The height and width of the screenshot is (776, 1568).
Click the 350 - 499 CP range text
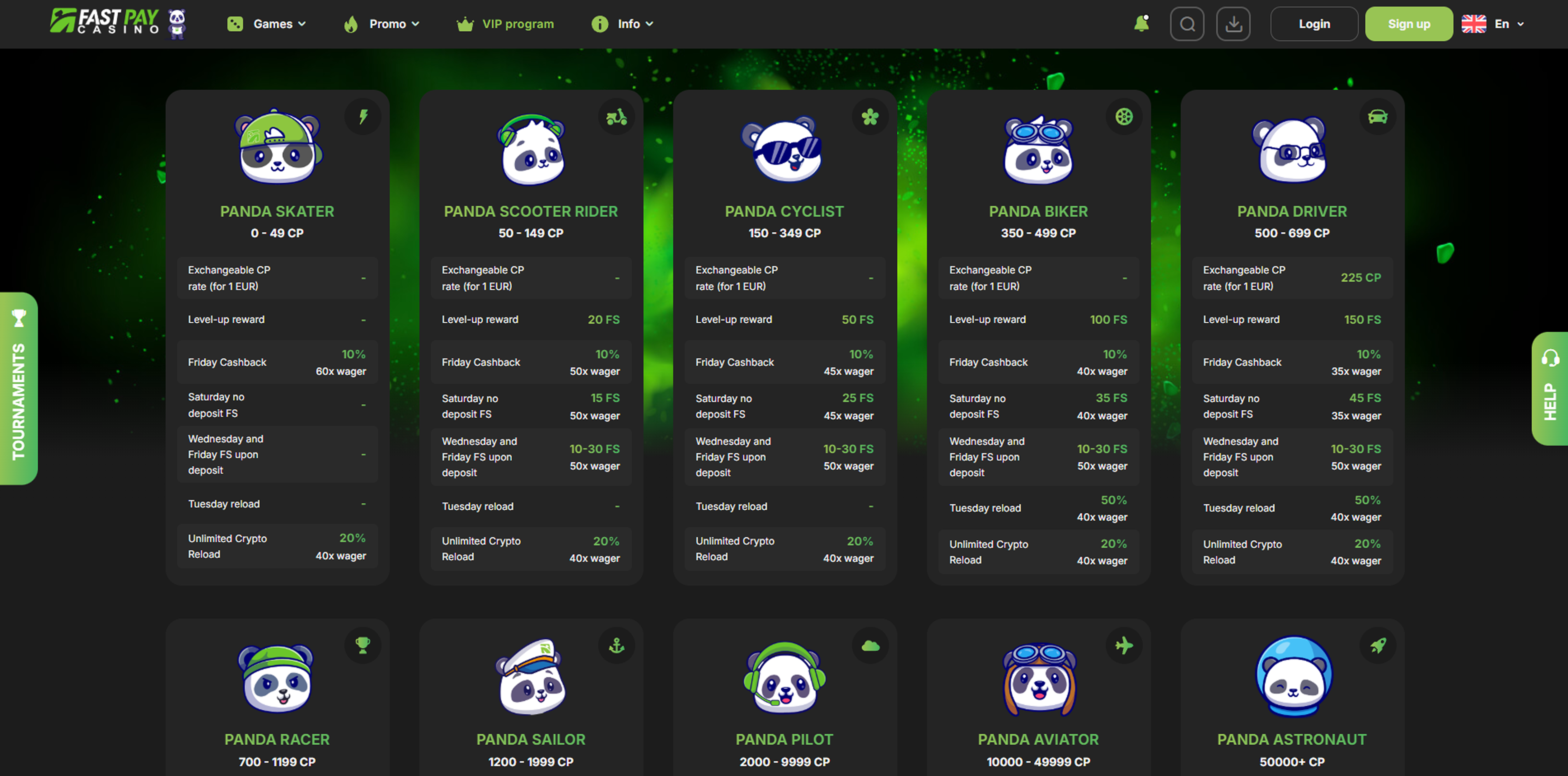tap(1038, 233)
